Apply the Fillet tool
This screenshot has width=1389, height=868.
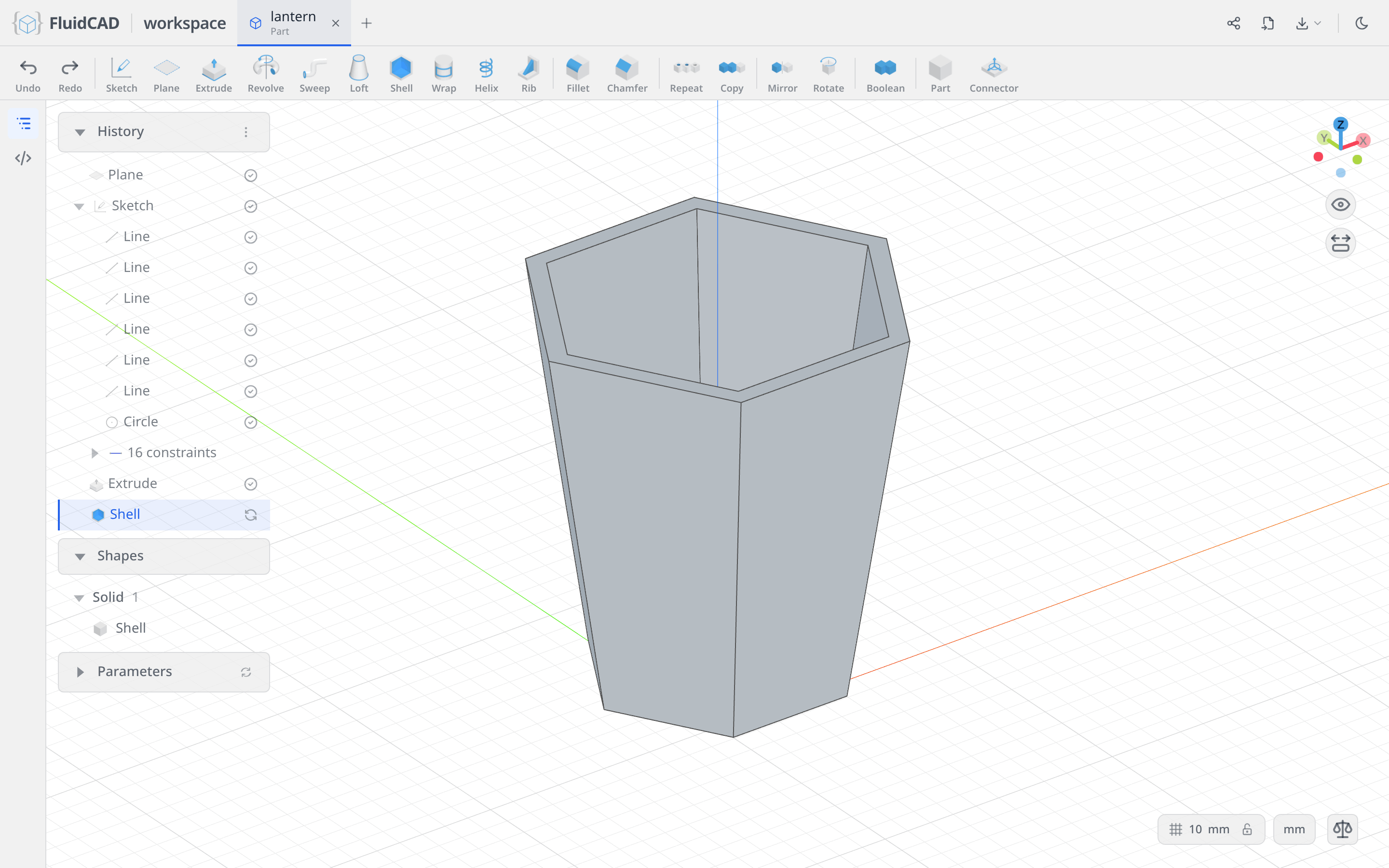[577, 74]
